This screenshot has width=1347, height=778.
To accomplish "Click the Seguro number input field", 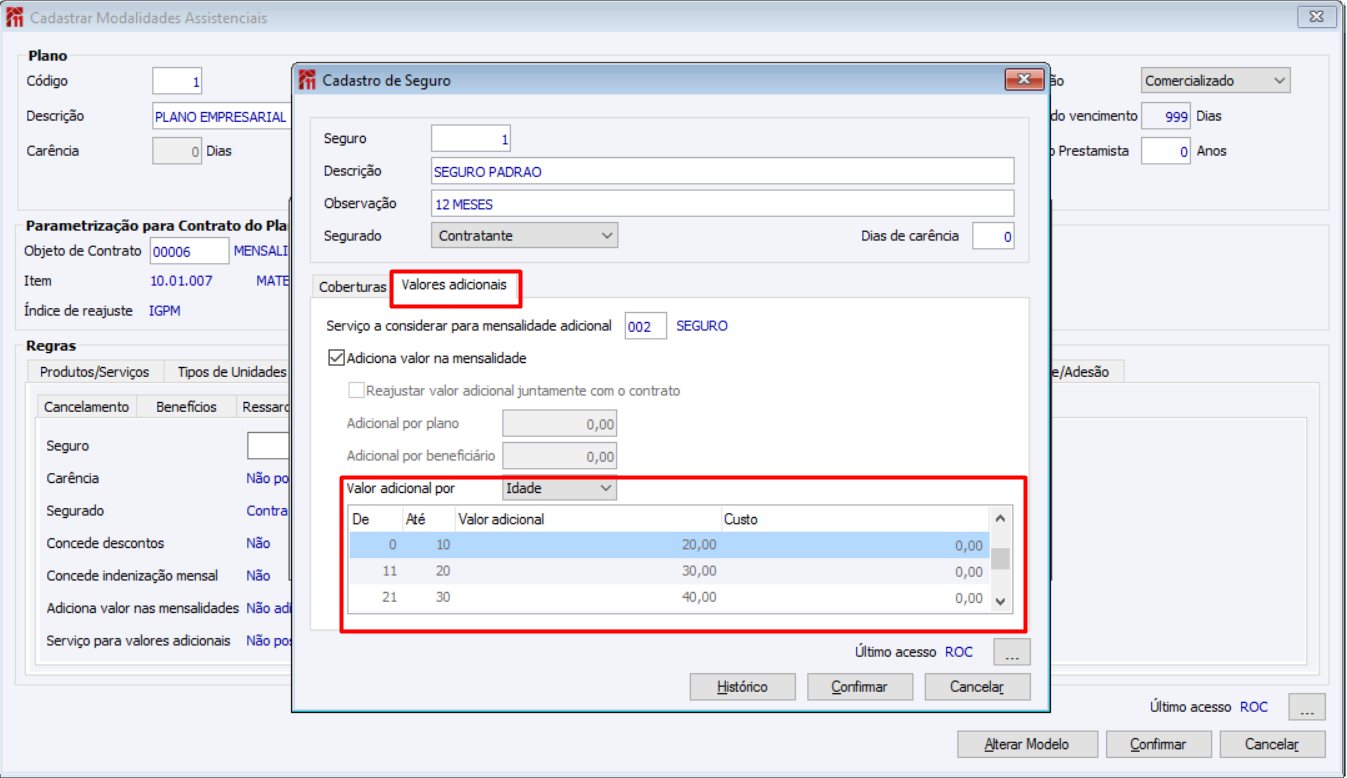I will click(x=472, y=139).
